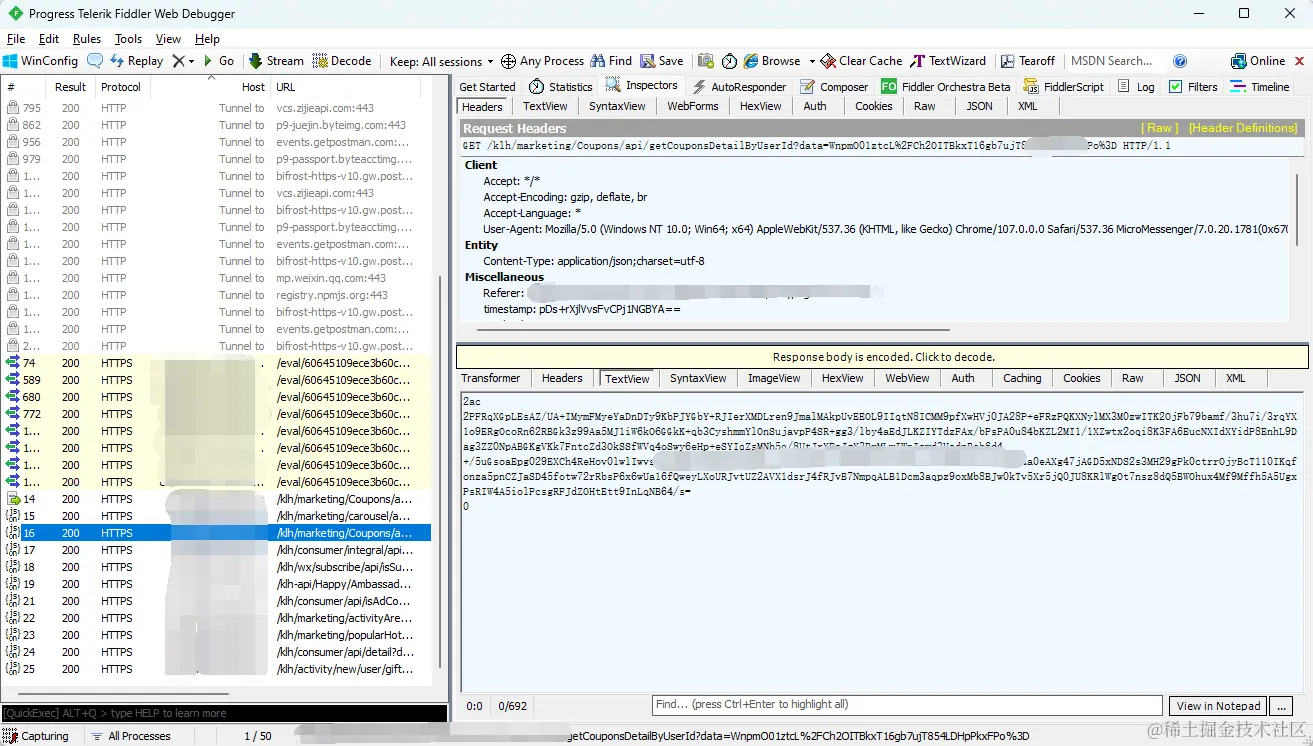Click the camera screenshot icon

(706, 61)
